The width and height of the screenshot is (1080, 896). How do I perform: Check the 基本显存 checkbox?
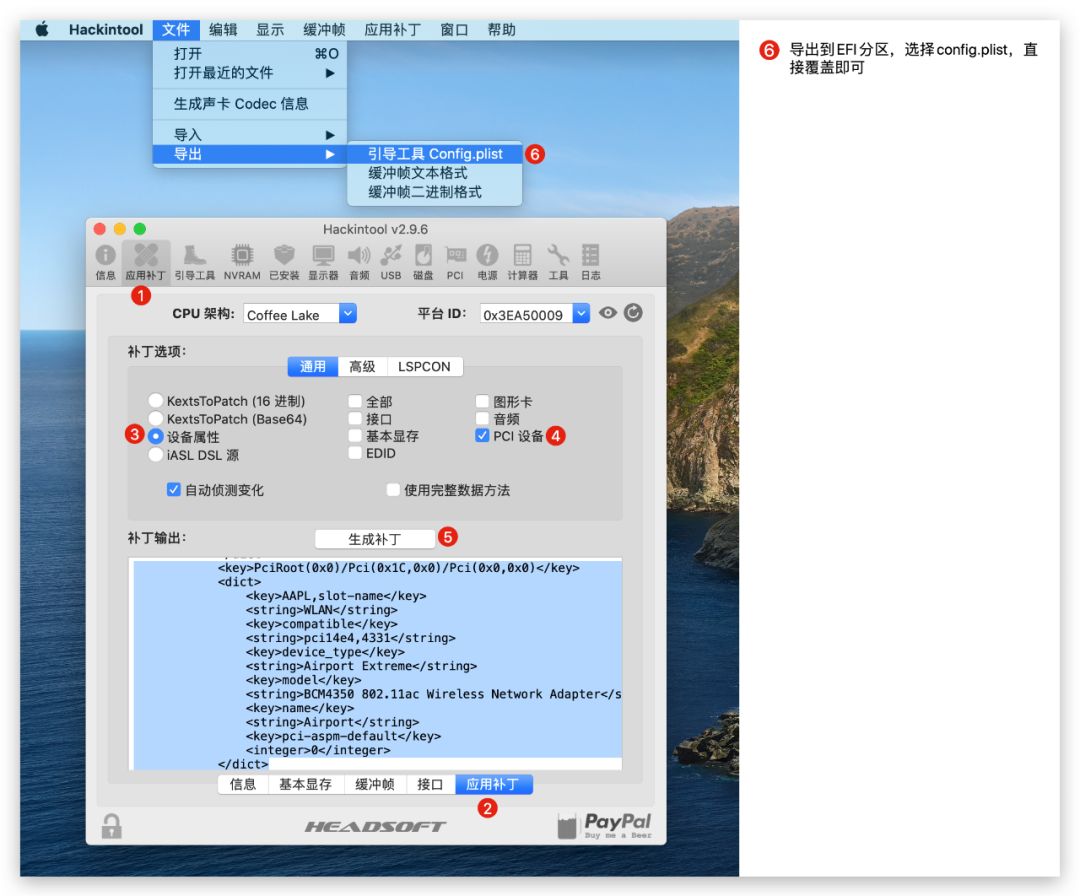tap(355, 435)
